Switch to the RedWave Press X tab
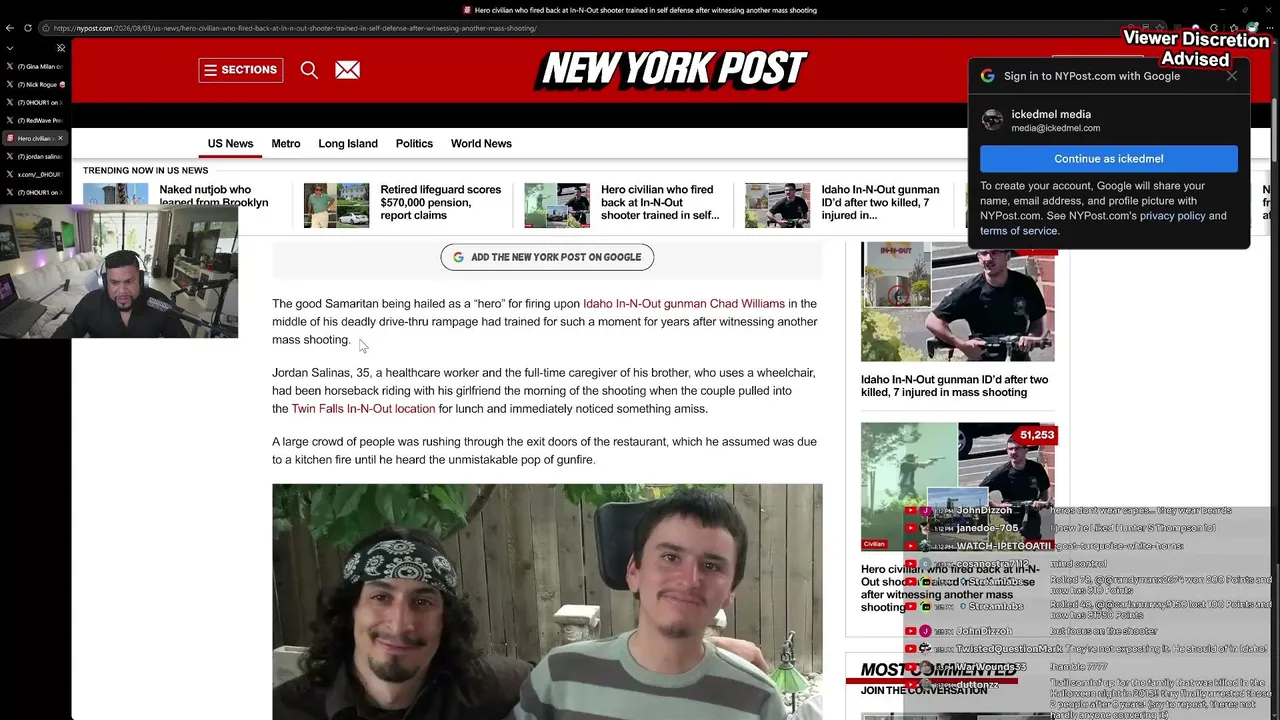Screen dimensions: 1280x720 pyautogui.click(x=36, y=120)
